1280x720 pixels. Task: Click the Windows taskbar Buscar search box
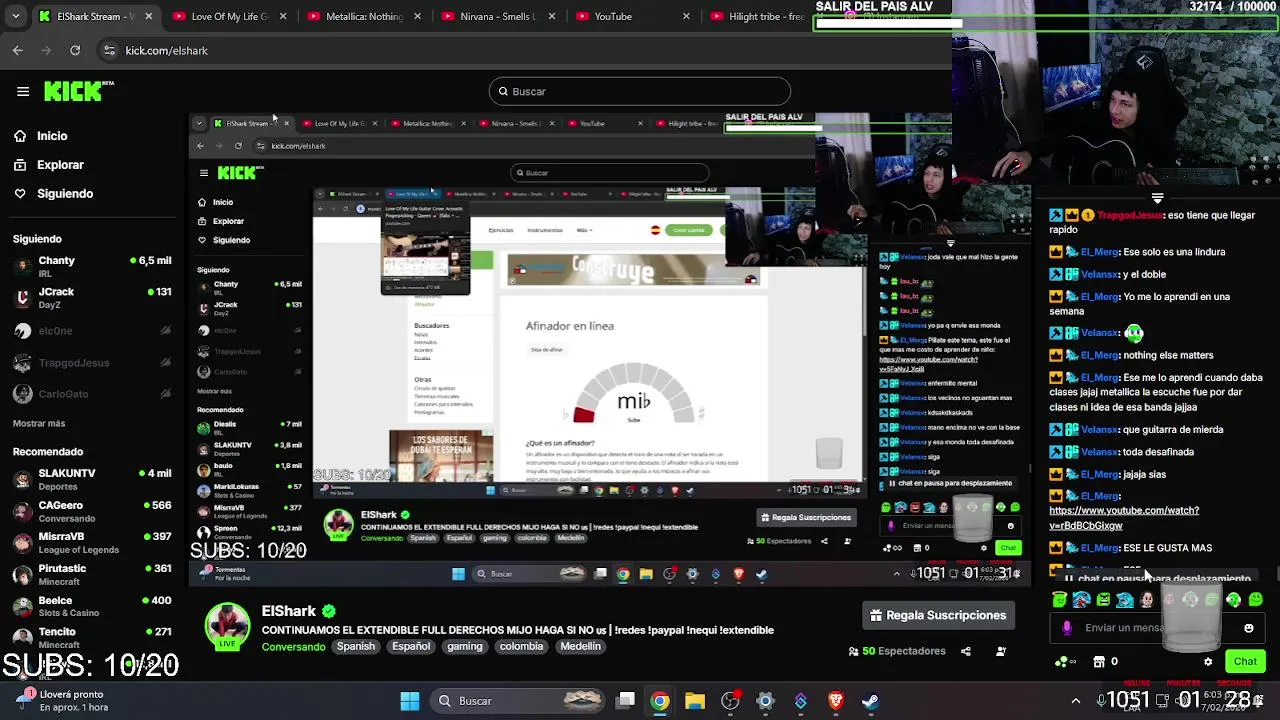pyautogui.click(x=520, y=701)
